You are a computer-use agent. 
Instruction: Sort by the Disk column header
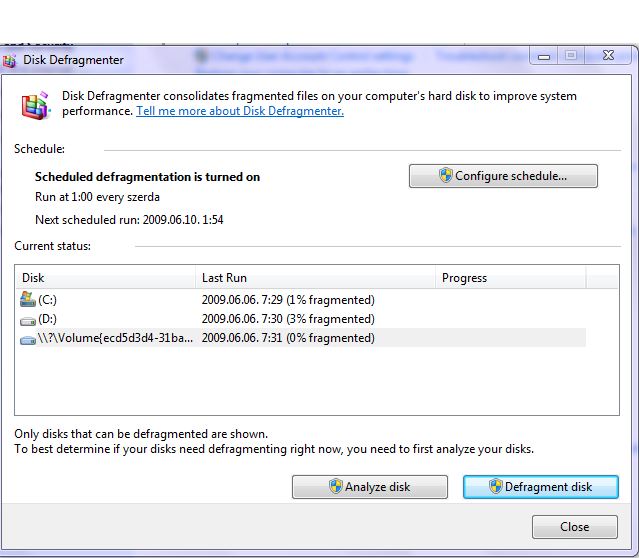(x=105, y=278)
